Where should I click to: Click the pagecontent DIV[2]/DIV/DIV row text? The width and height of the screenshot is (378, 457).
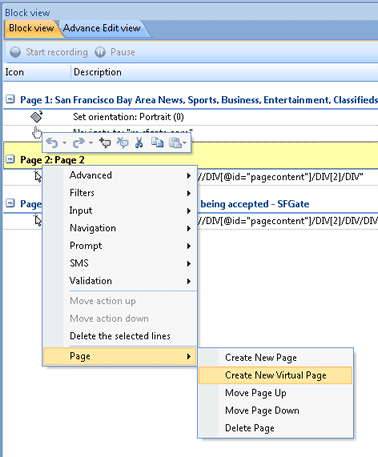coord(288,221)
